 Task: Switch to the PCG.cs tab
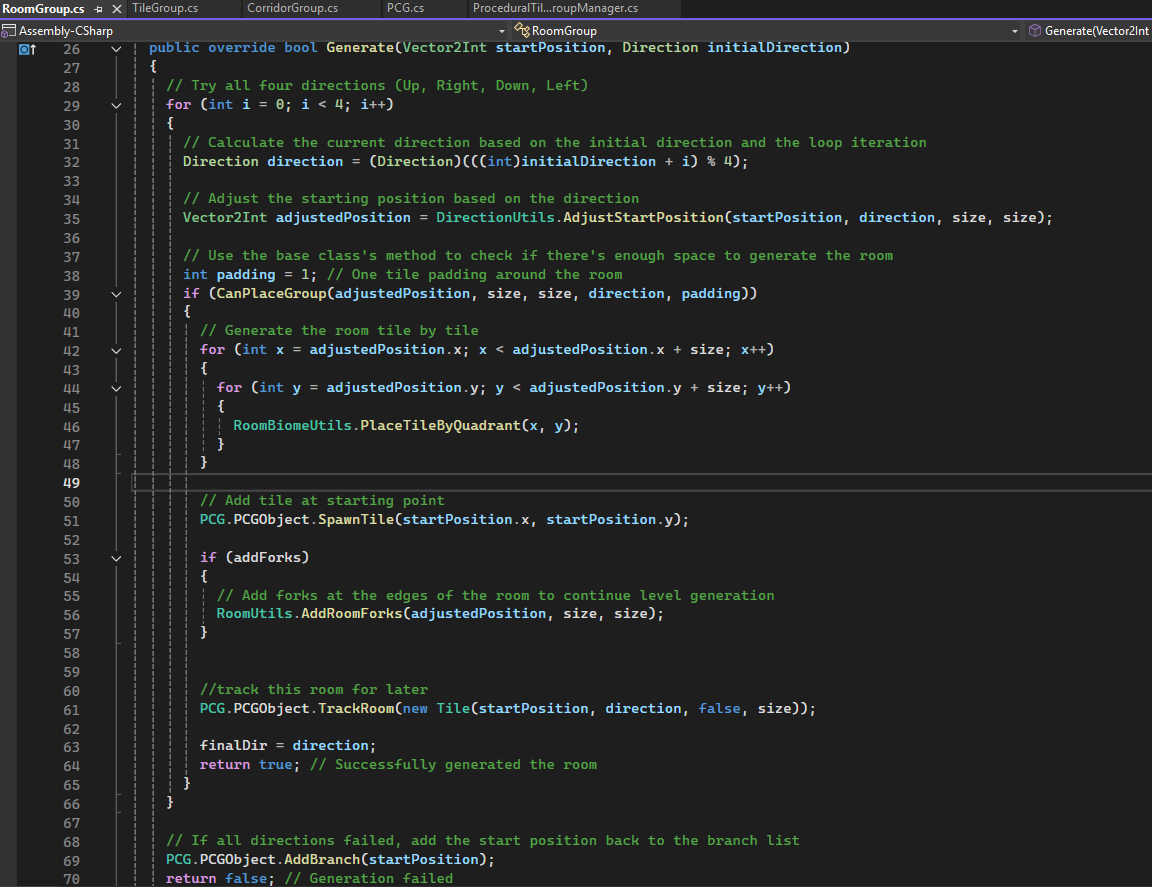404,9
